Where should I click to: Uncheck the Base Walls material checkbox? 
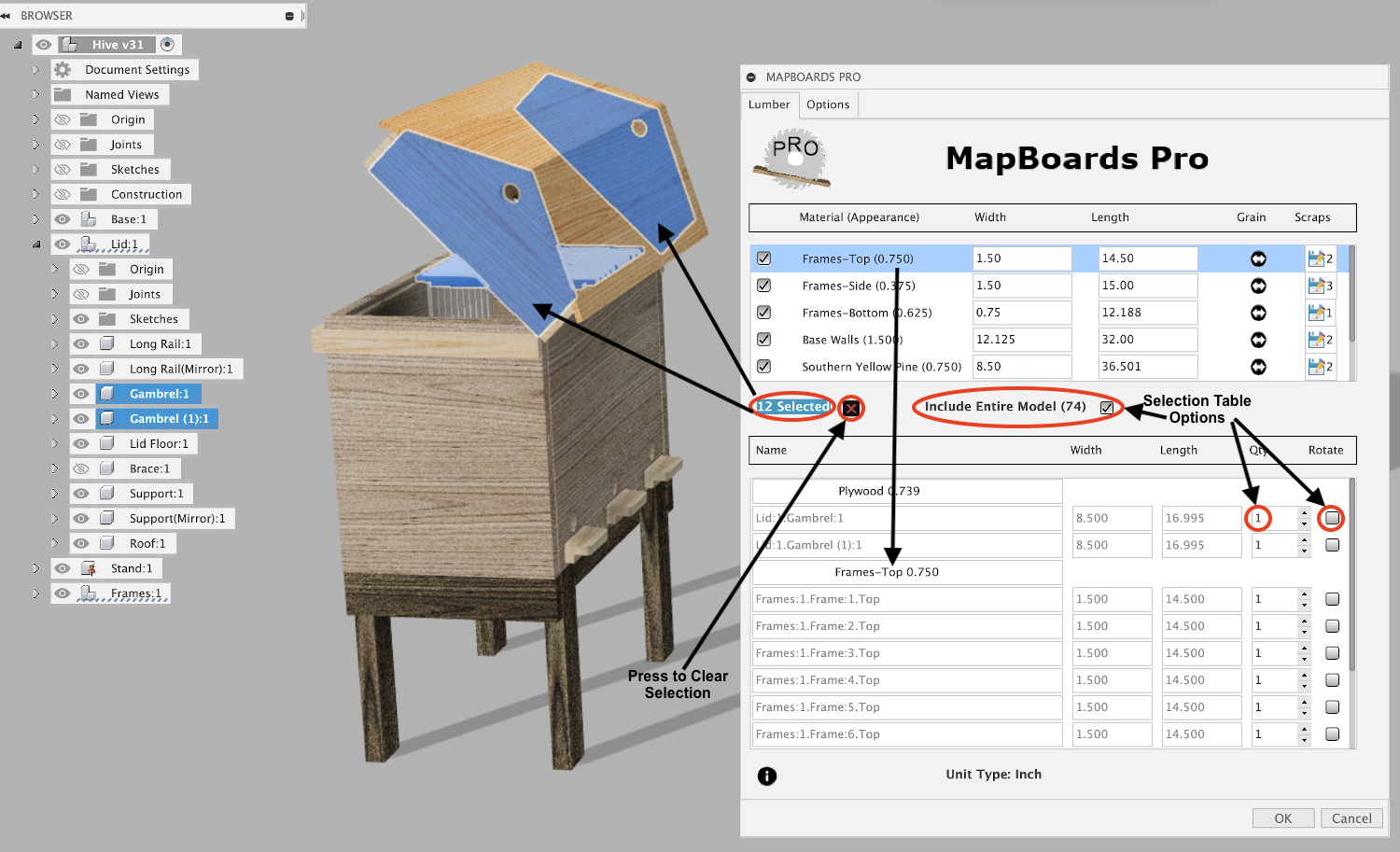(x=764, y=340)
